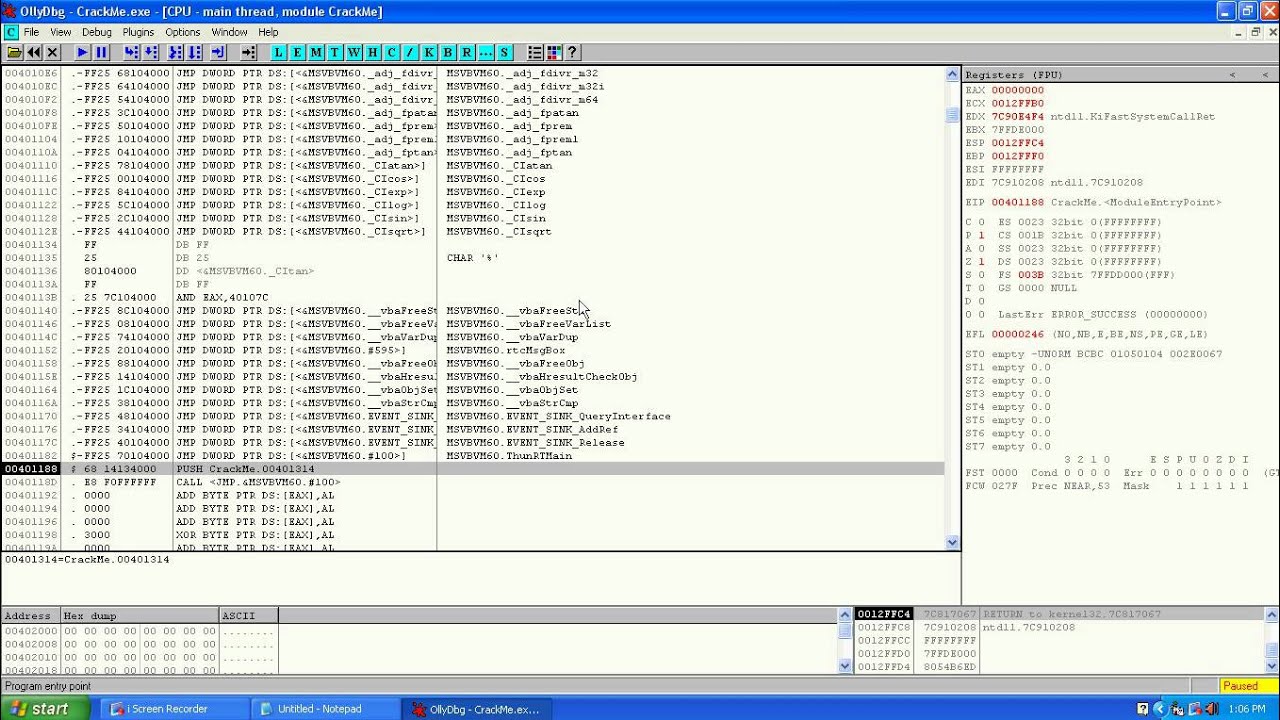
Task: Click the dump Address column header
Action: click(x=30, y=616)
